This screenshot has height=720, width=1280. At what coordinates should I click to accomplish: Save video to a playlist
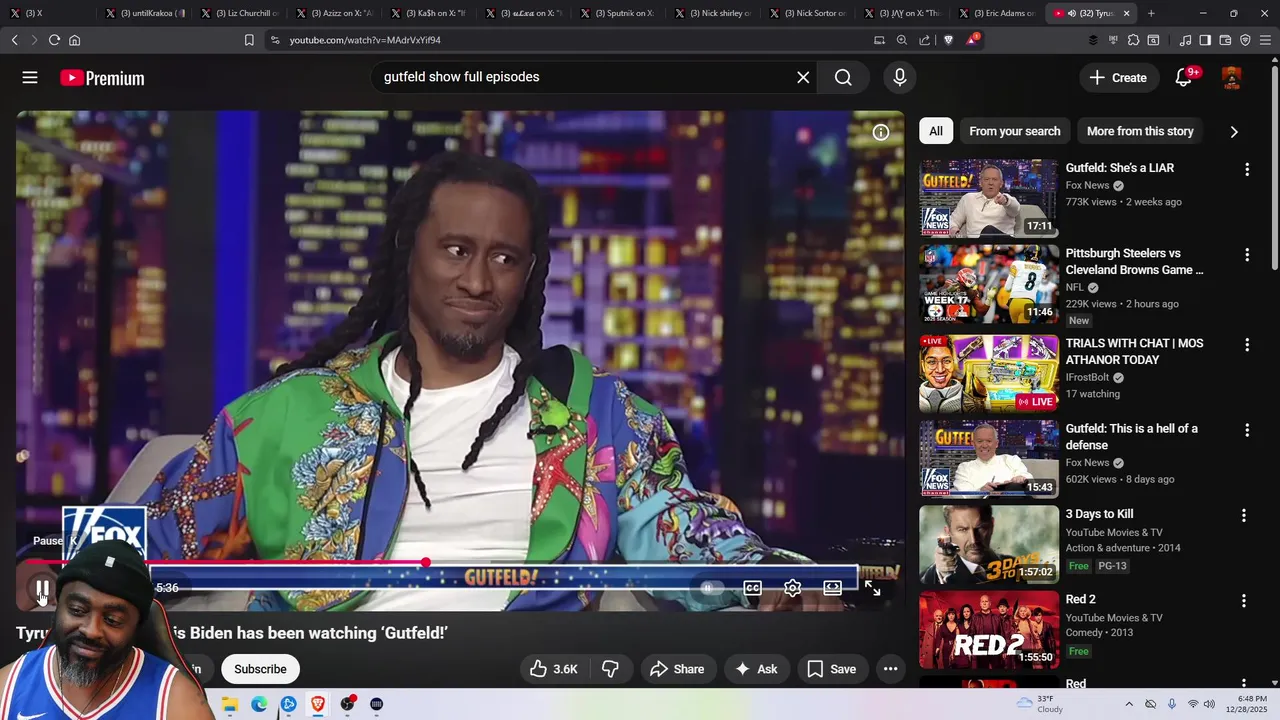[x=831, y=669]
